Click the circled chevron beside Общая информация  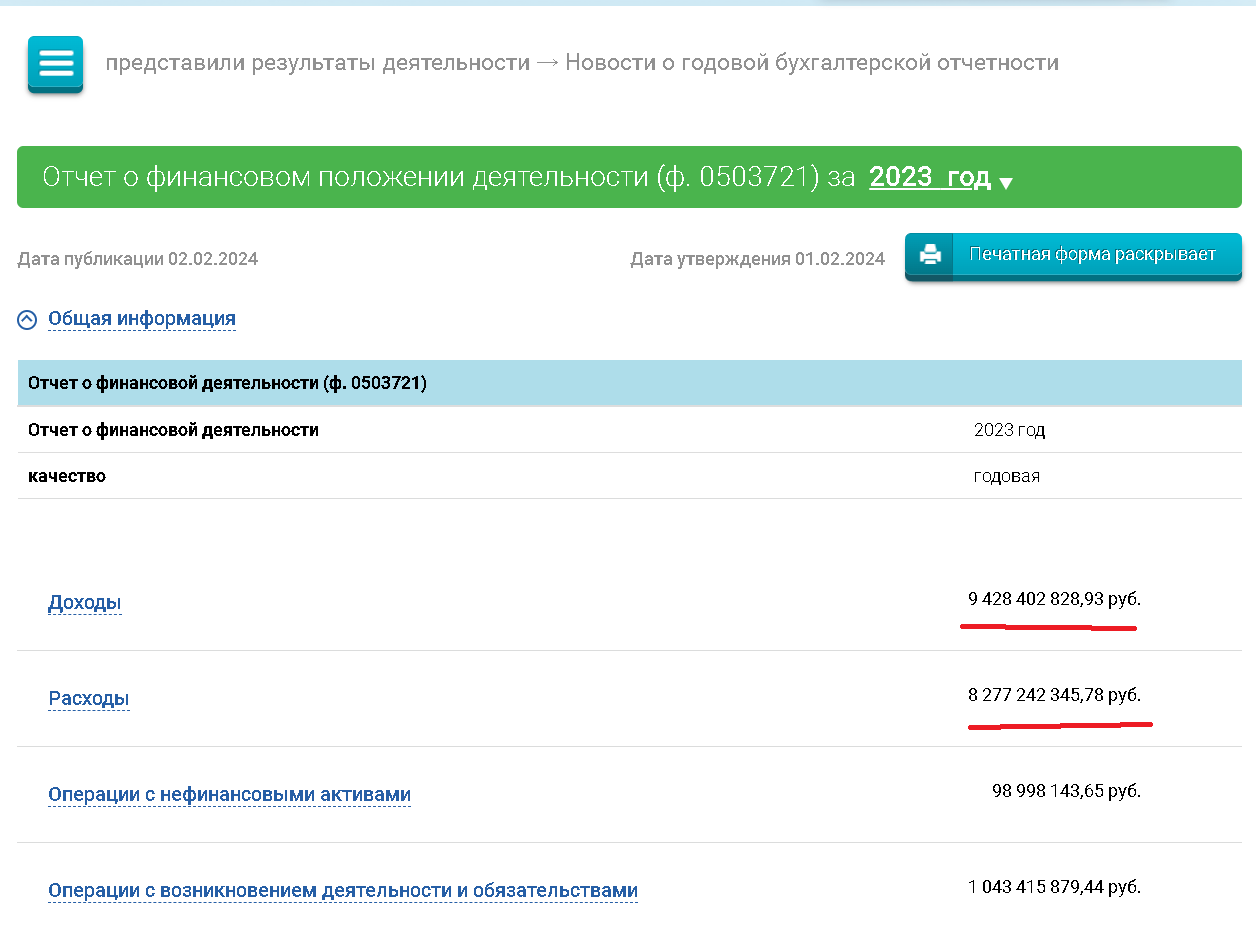[28, 320]
